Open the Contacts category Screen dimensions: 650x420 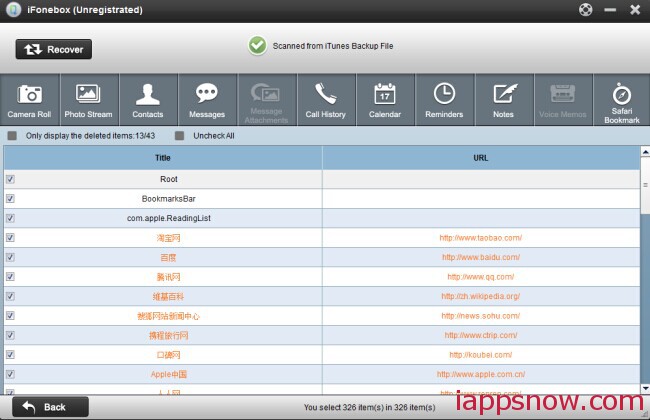(x=148, y=100)
